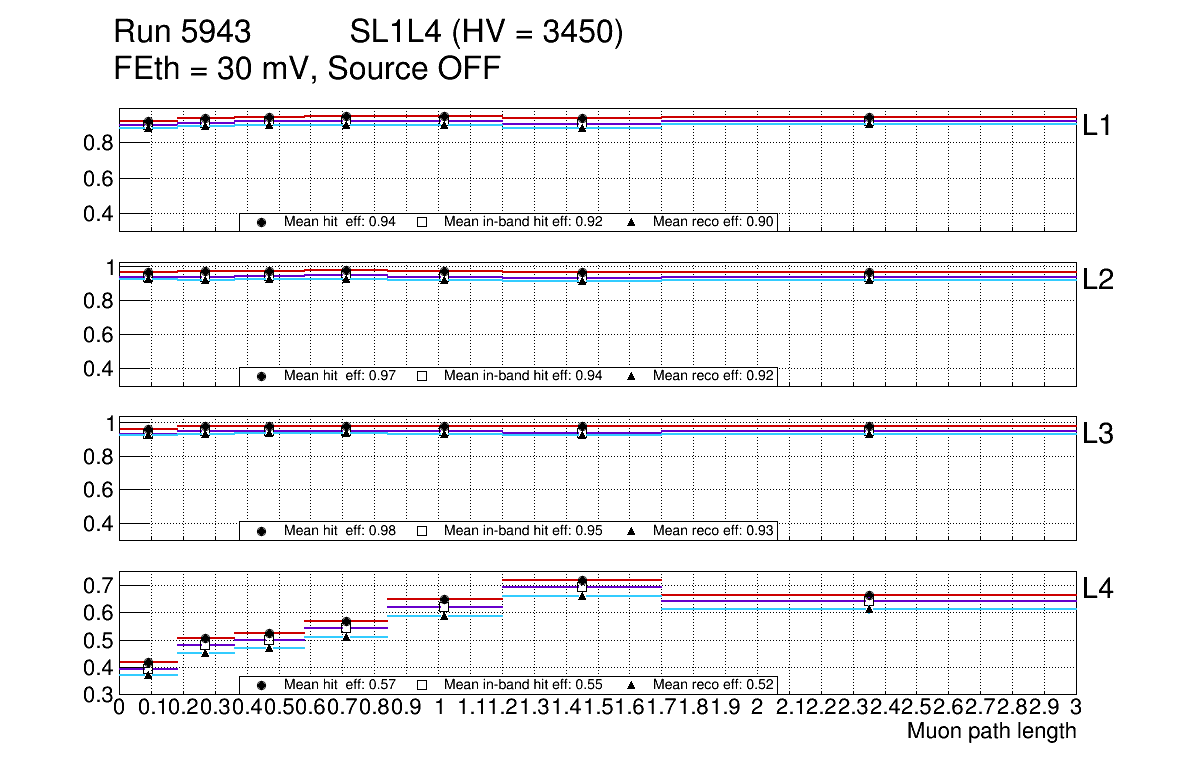Screen dimensions: 1196x772
Task: Click the L4 panel label
Action: pos(1098,589)
